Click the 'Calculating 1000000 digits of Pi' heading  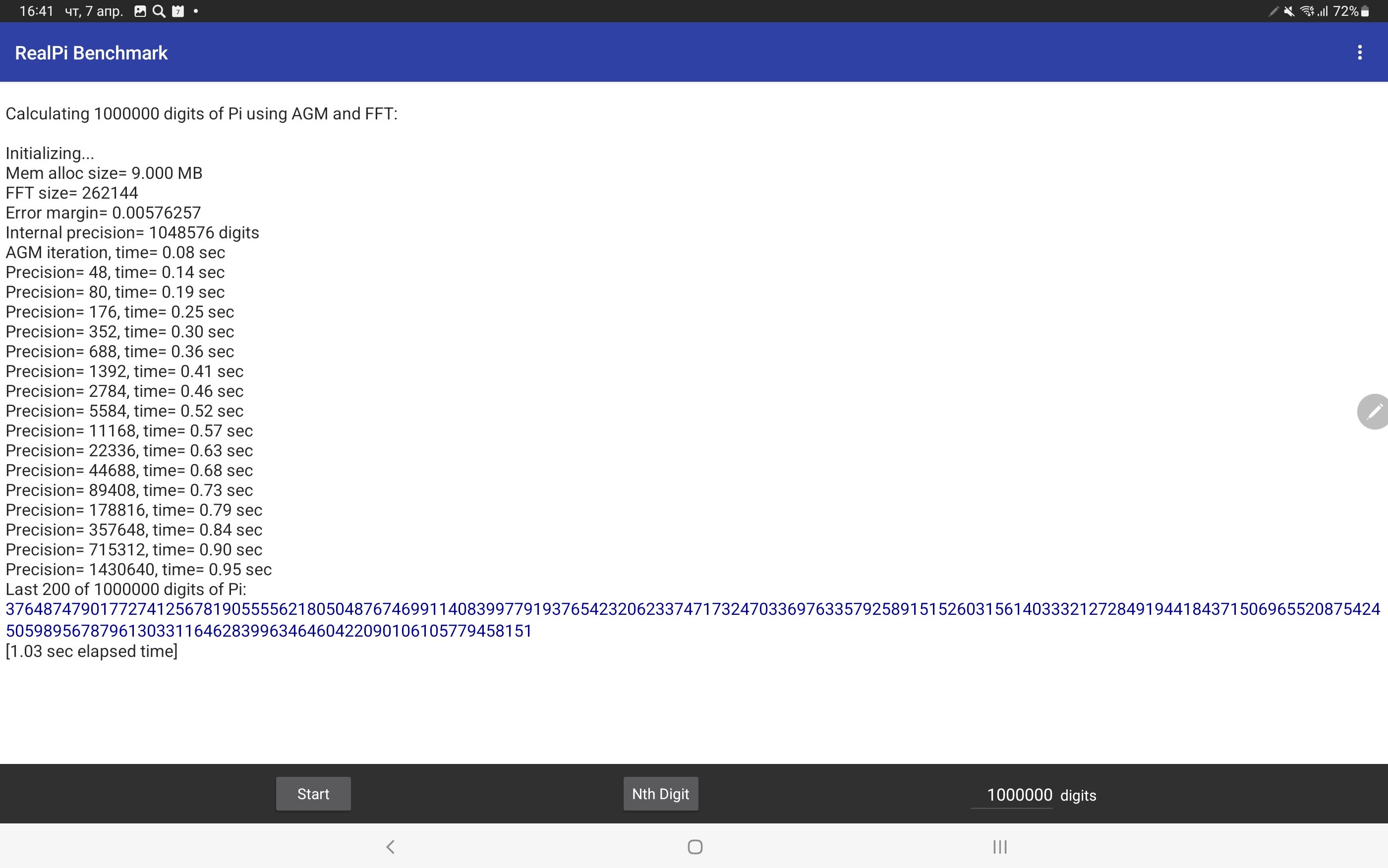[202, 113]
